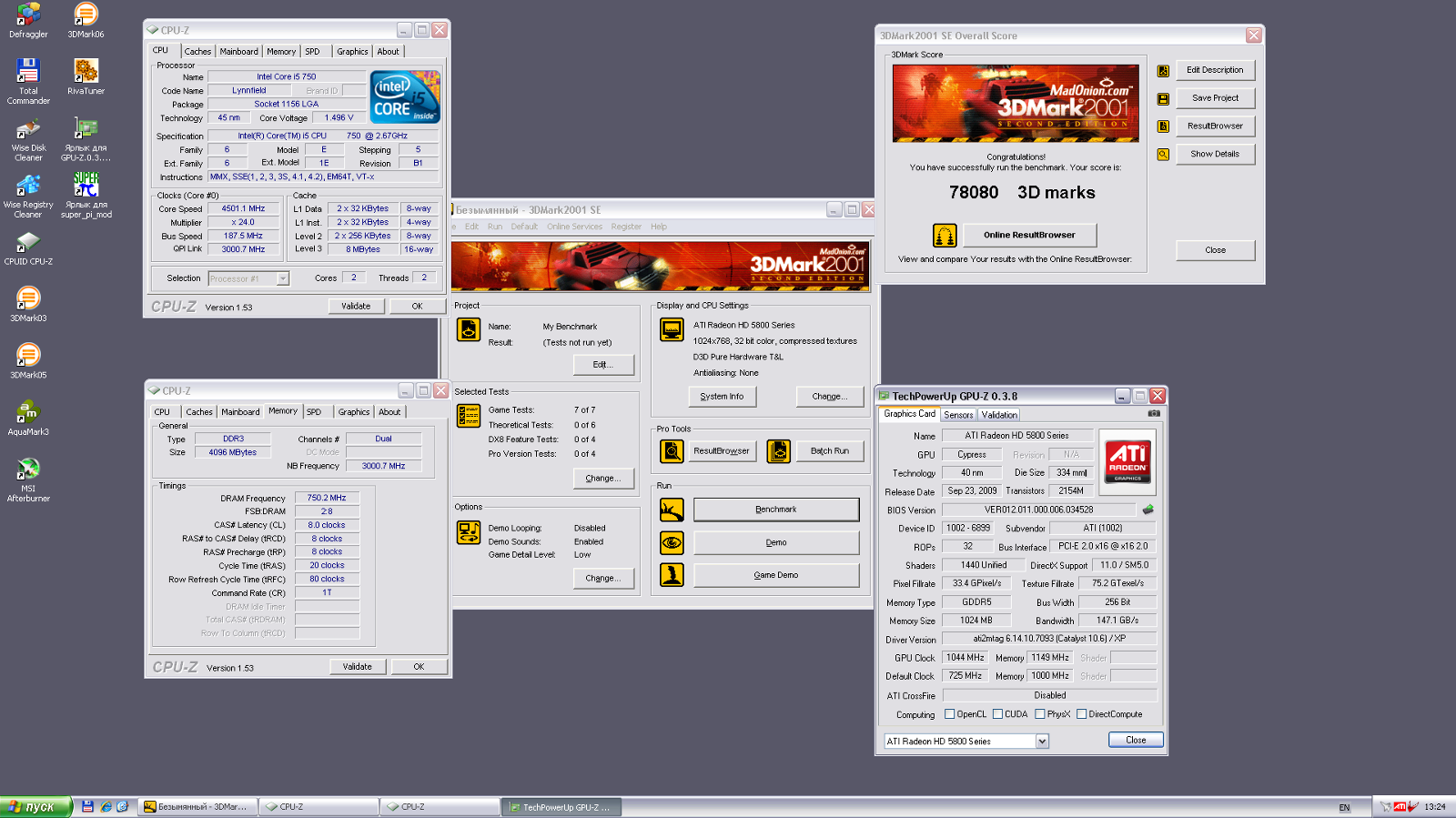Viewport: 1456px width, 818px height.
Task: Click the Edit Description icon in score window
Action: (x=1163, y=71)
